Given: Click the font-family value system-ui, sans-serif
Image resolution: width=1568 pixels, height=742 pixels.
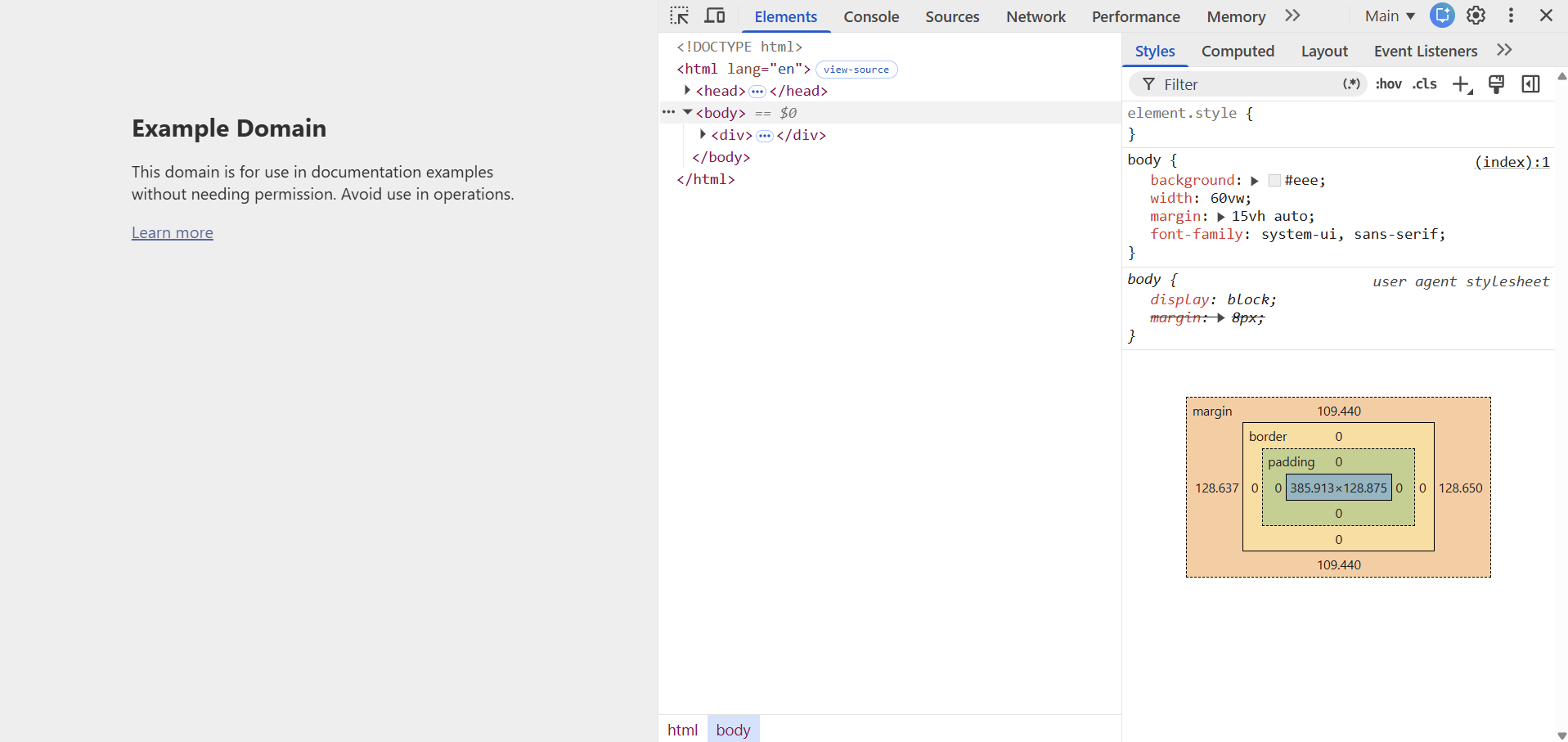Looking at the screenshot, I should pos(1350,234).
